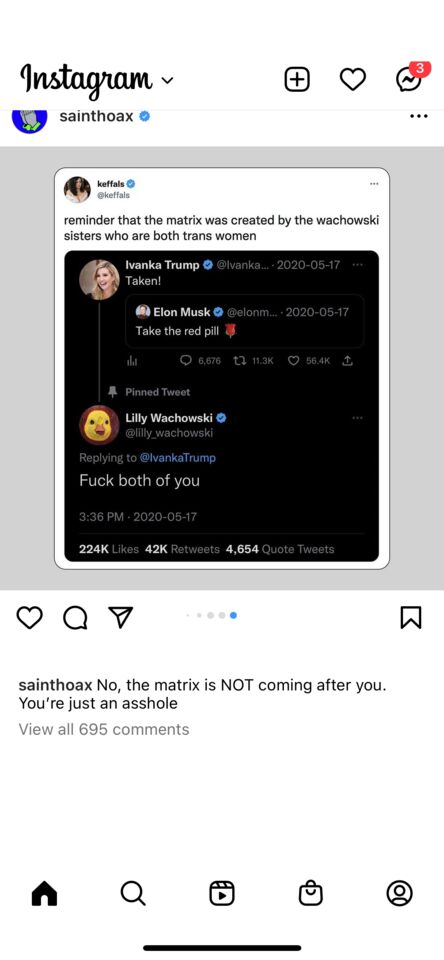Open the notifications heart icon in header
The width and height of the screenshot is (444, 960).
(x=353, y=80)
